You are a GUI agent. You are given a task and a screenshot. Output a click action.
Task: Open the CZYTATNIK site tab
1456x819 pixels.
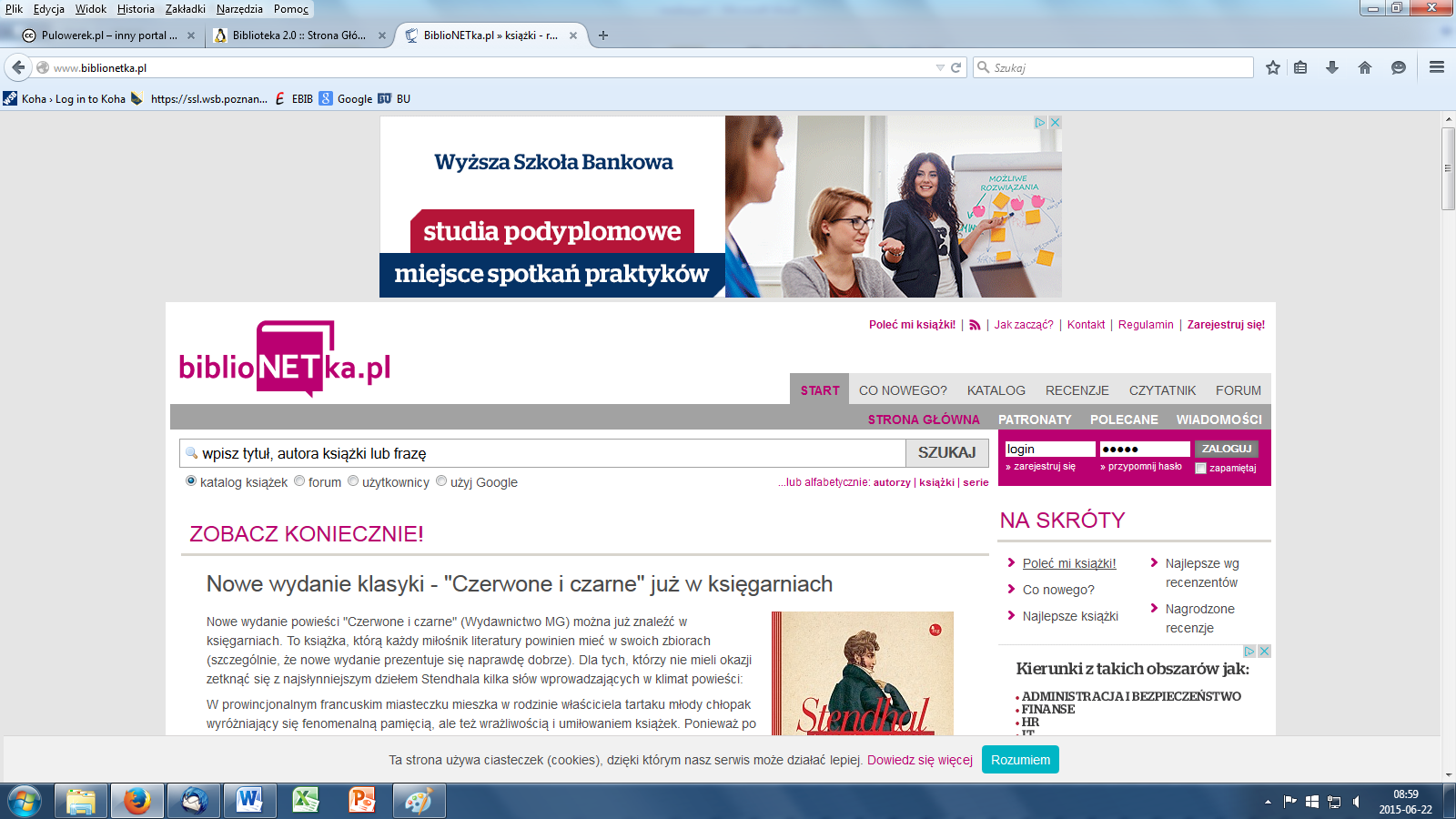click(x=1162, y=390)
